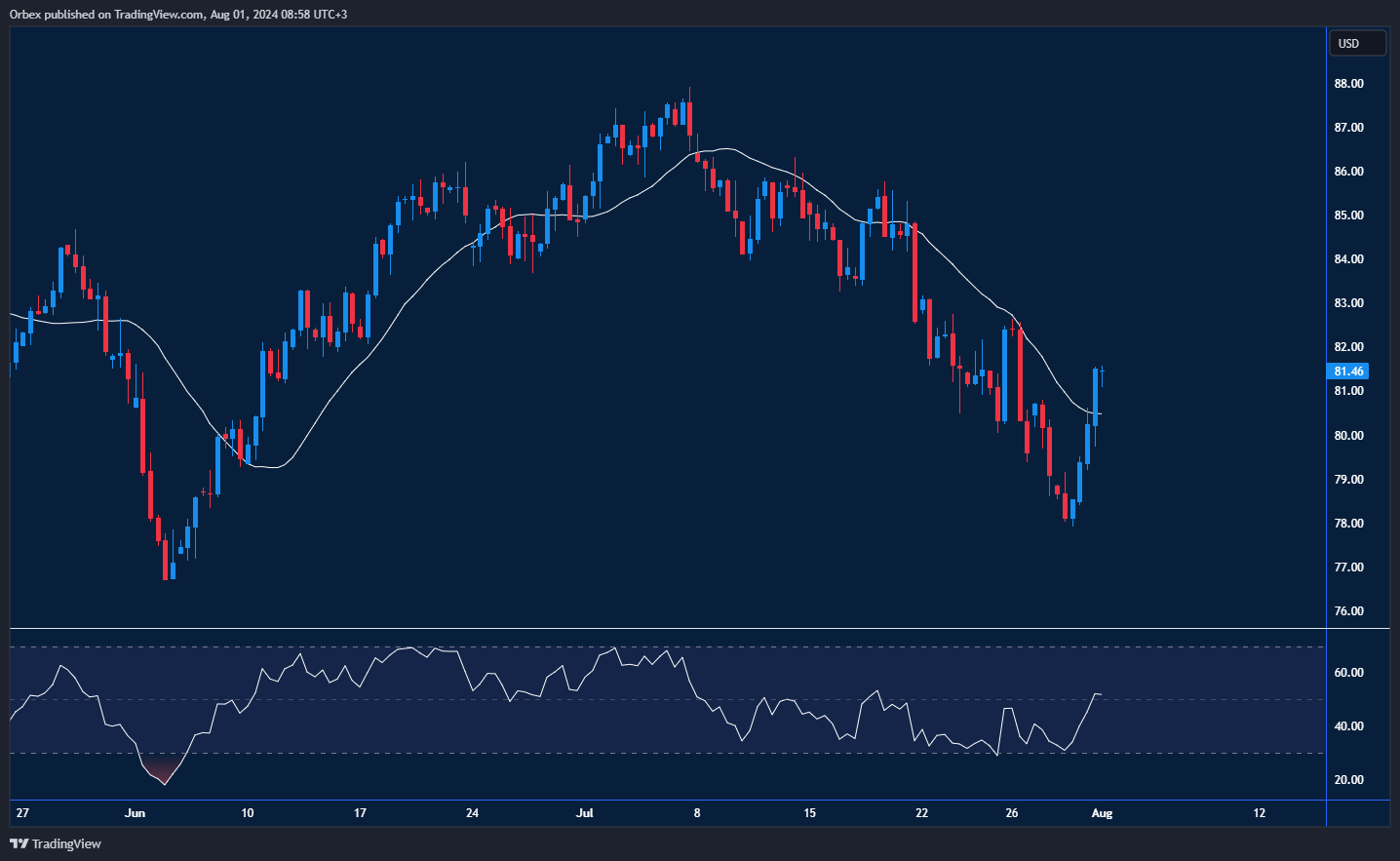
Task: Click the 20.00 RSI scale label
Action: tap(1348, 780)
